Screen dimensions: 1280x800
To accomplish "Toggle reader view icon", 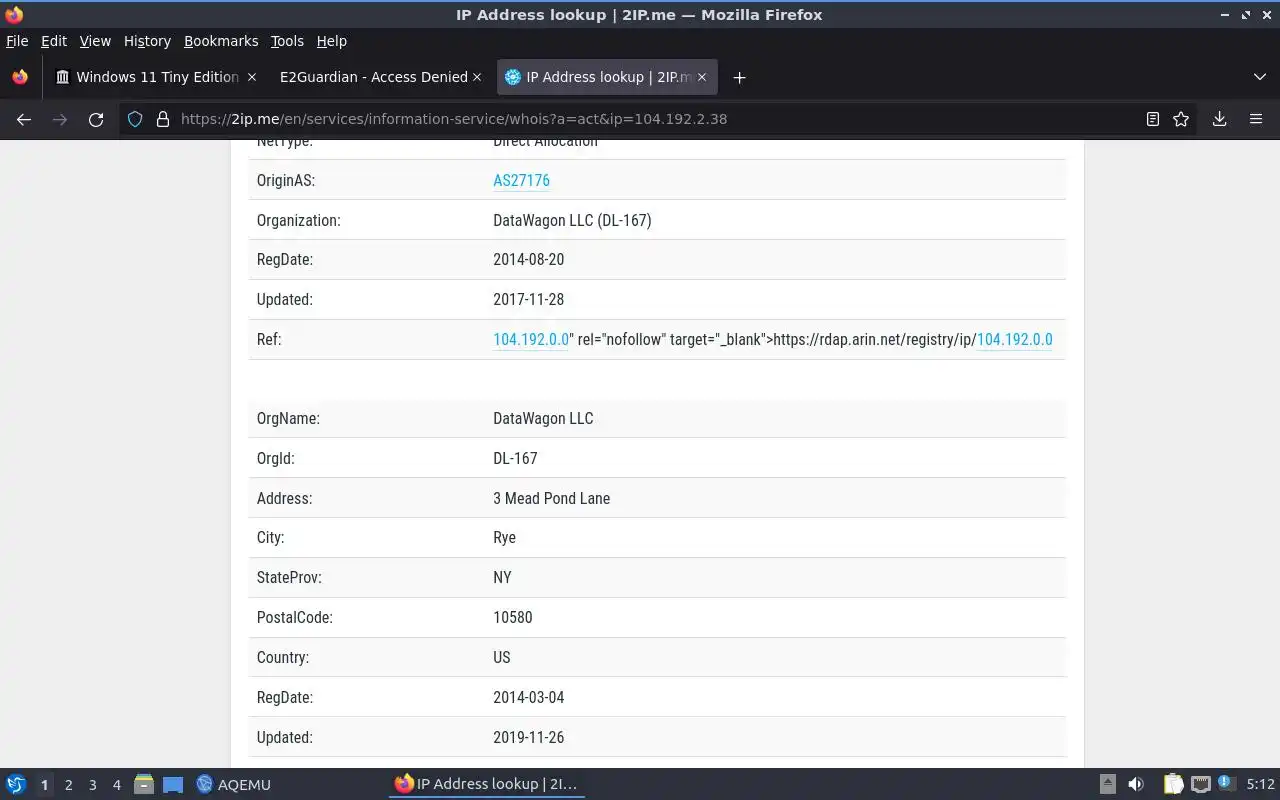I will coord(1153,119).
